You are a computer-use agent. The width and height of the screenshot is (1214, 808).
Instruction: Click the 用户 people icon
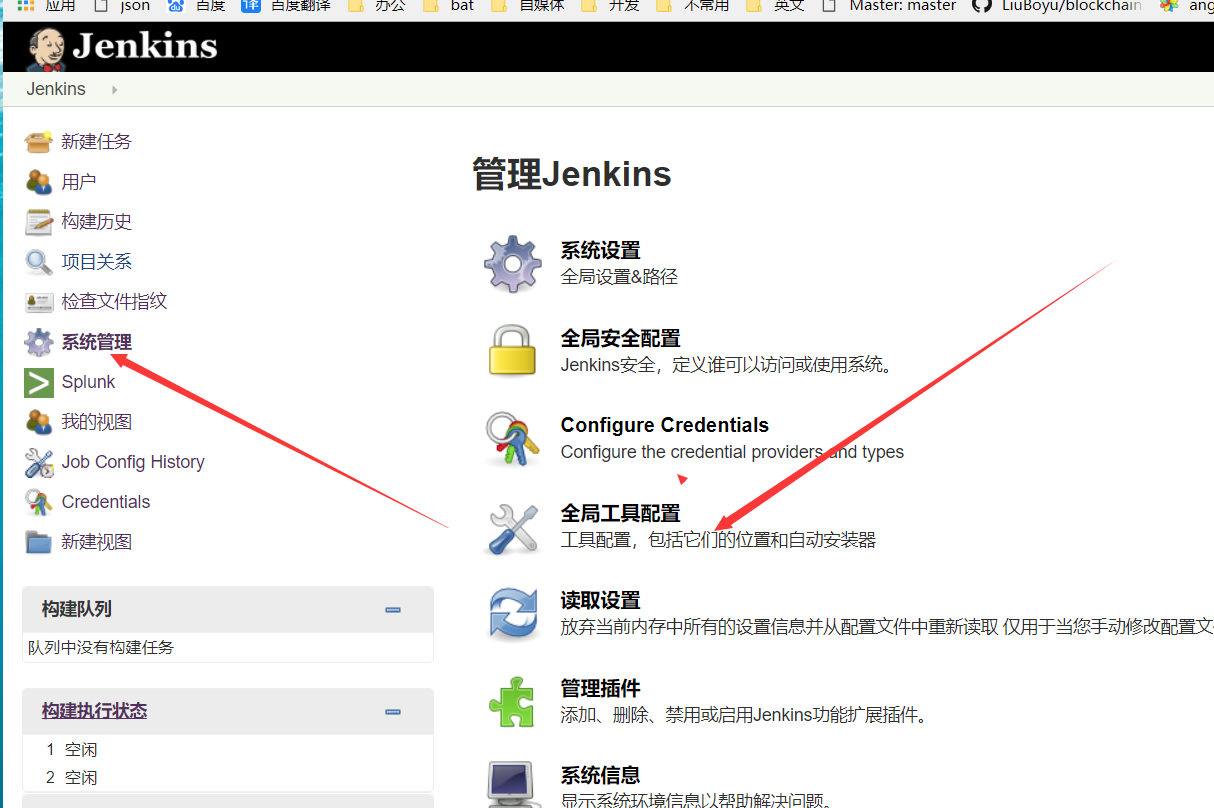click(x=38, y=182)
